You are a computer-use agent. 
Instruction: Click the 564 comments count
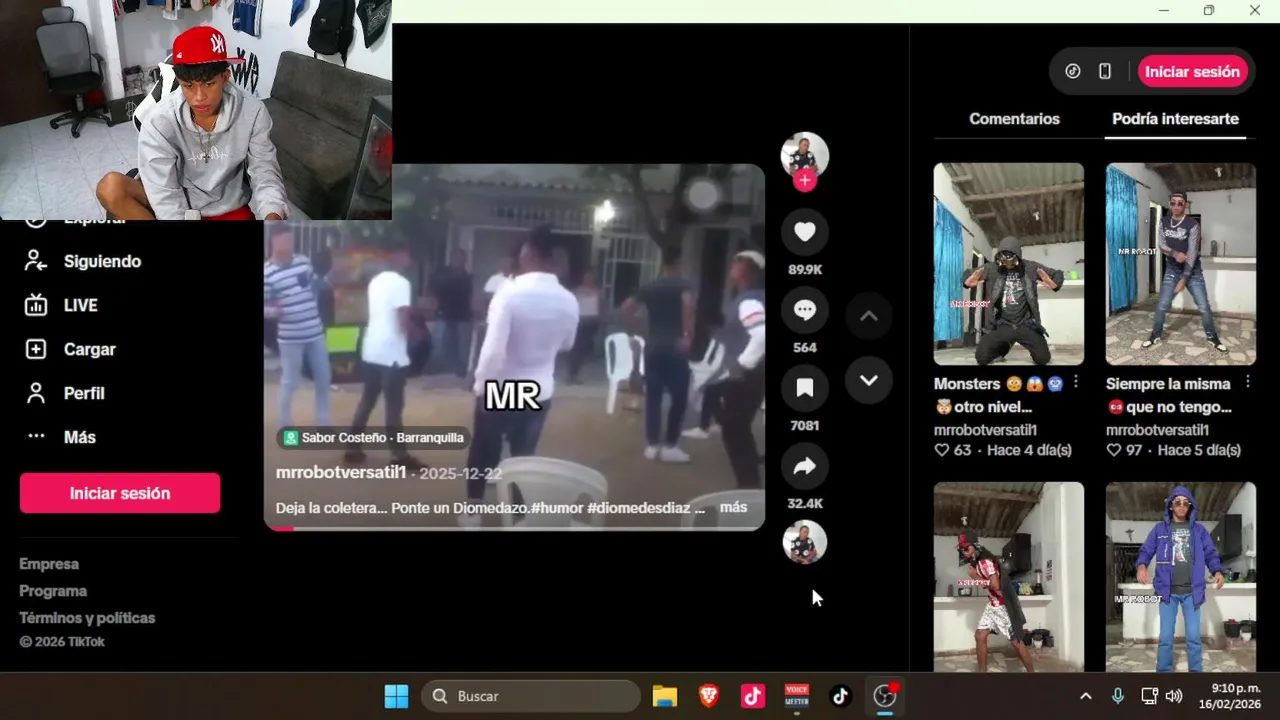click(x=805, y=348)
